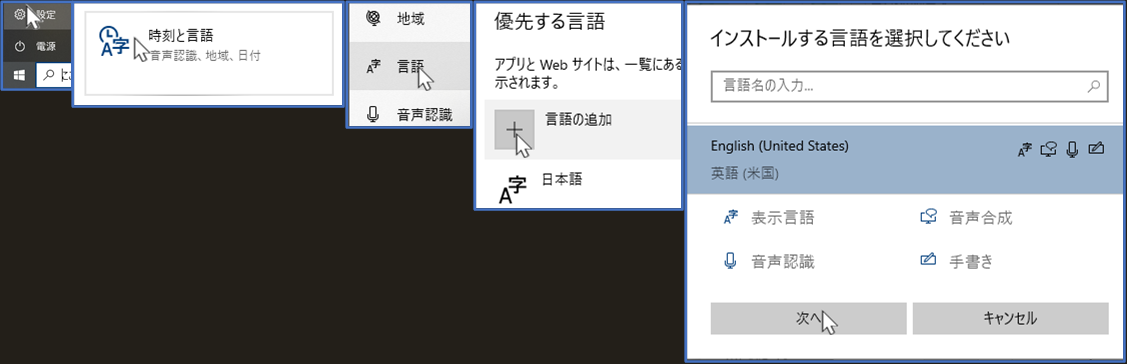Click the handwriting icon on English row
The height and width of the screenshot is (364, 1127).
click(1096, 149)
